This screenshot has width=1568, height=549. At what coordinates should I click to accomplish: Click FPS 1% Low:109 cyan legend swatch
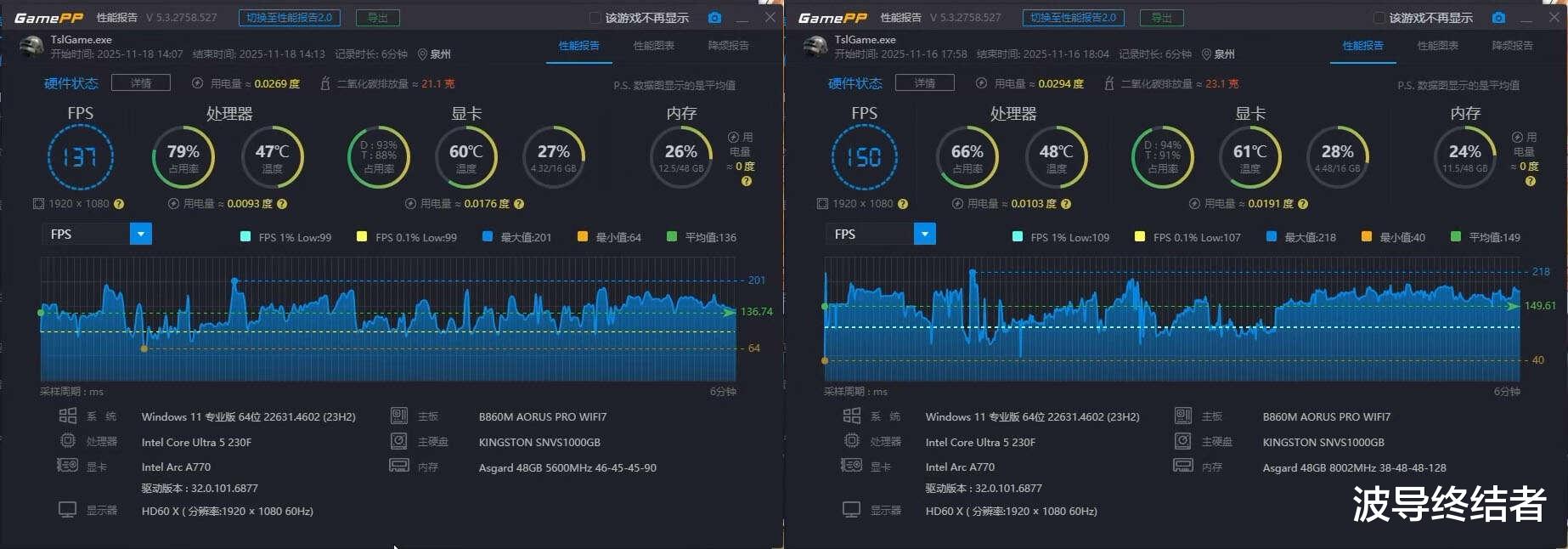(x=1018, y=237)
